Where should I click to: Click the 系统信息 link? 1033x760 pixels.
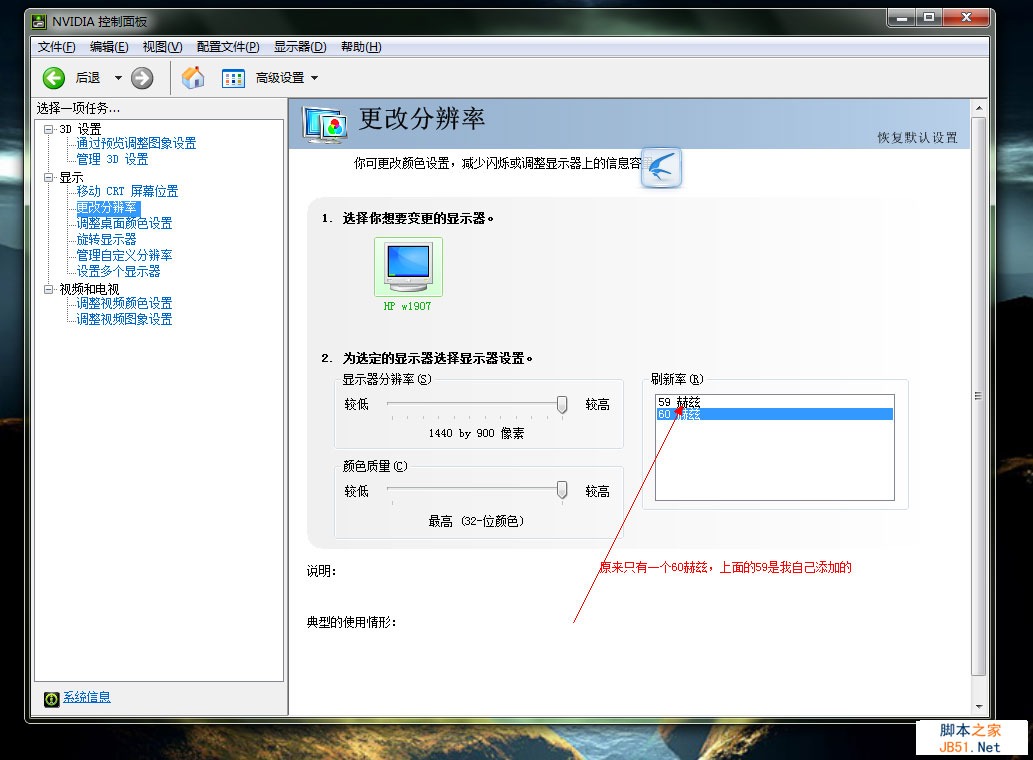click(87, 697)
